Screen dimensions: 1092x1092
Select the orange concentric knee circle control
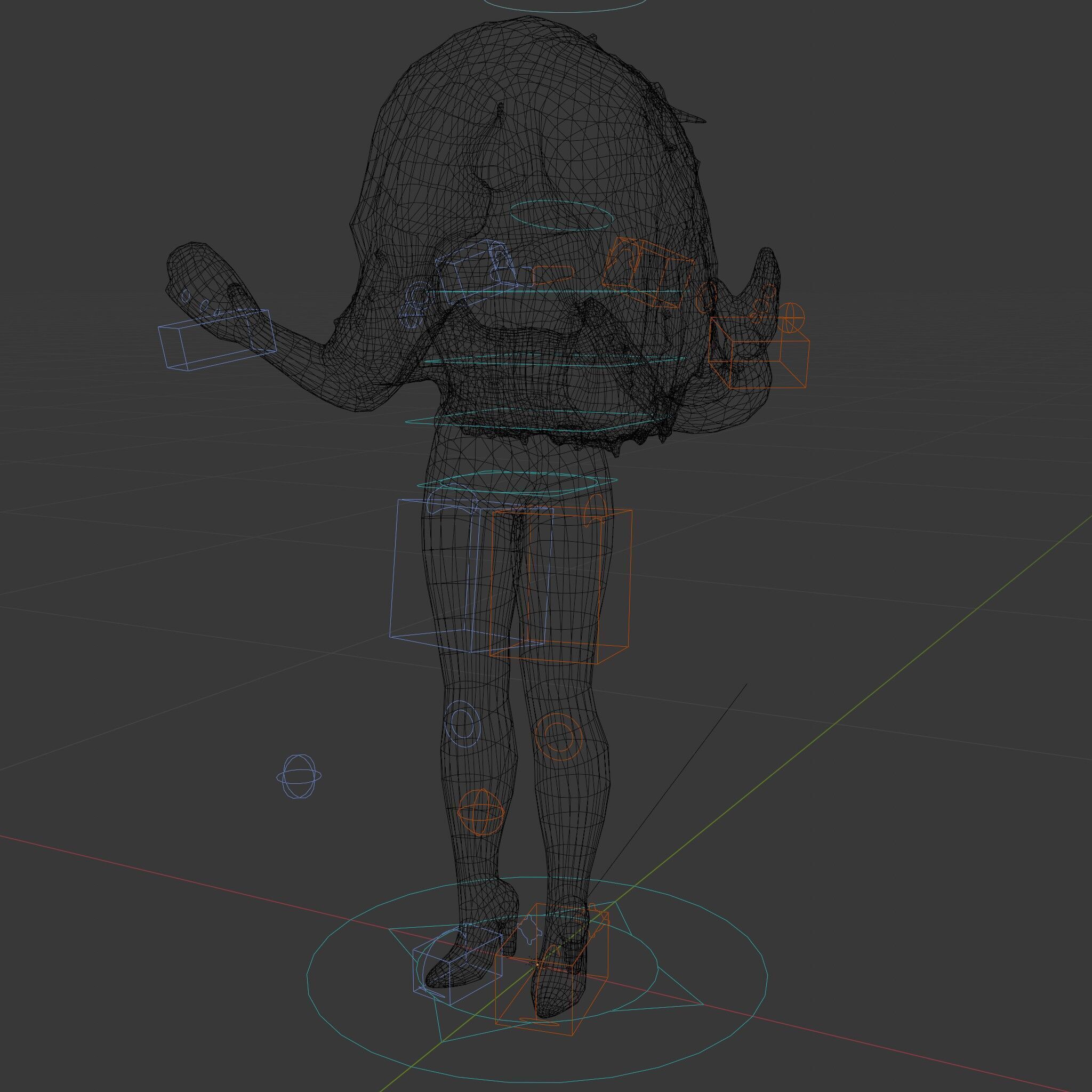pos(558,736)
